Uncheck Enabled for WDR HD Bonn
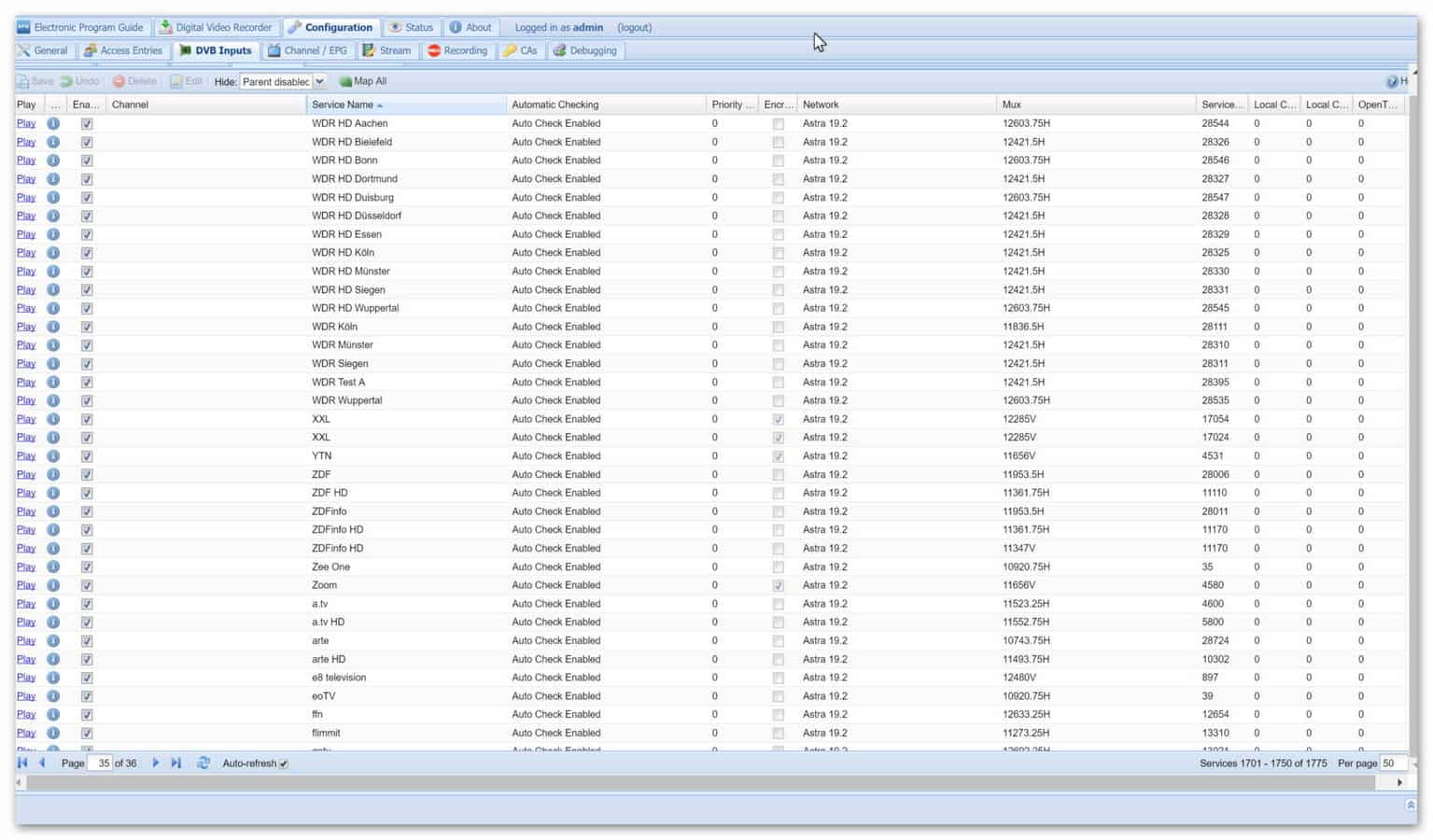Screen dimensions: 1433x840 (87, 161)
